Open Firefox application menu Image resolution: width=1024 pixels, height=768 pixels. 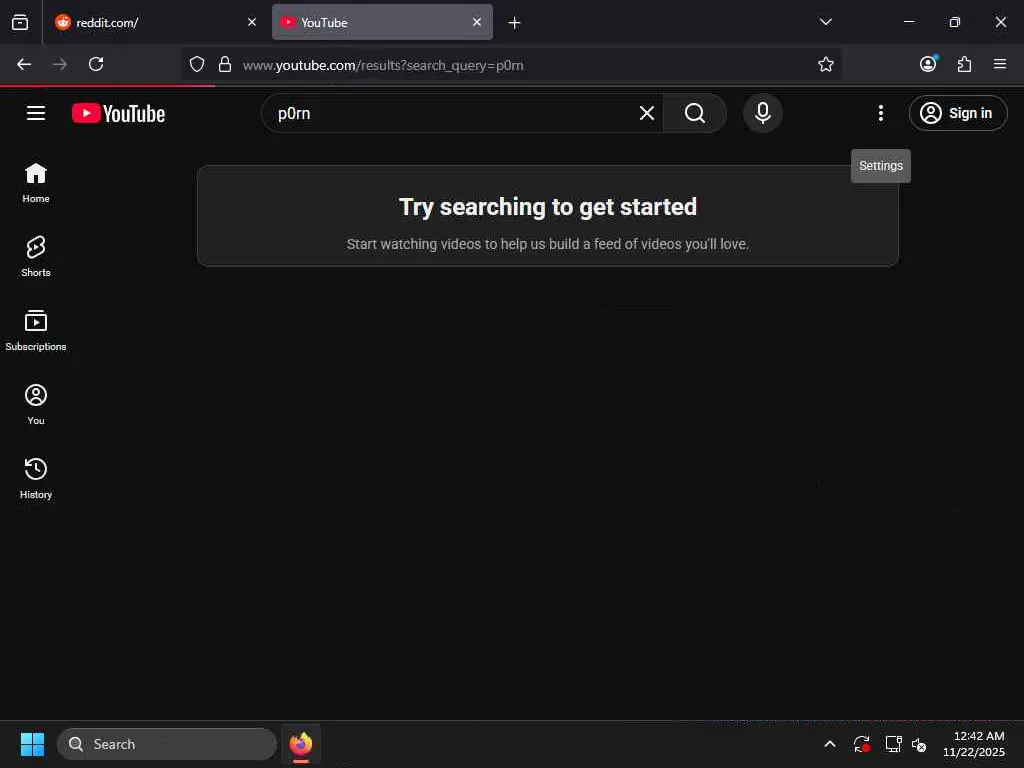pos(1000,64)
